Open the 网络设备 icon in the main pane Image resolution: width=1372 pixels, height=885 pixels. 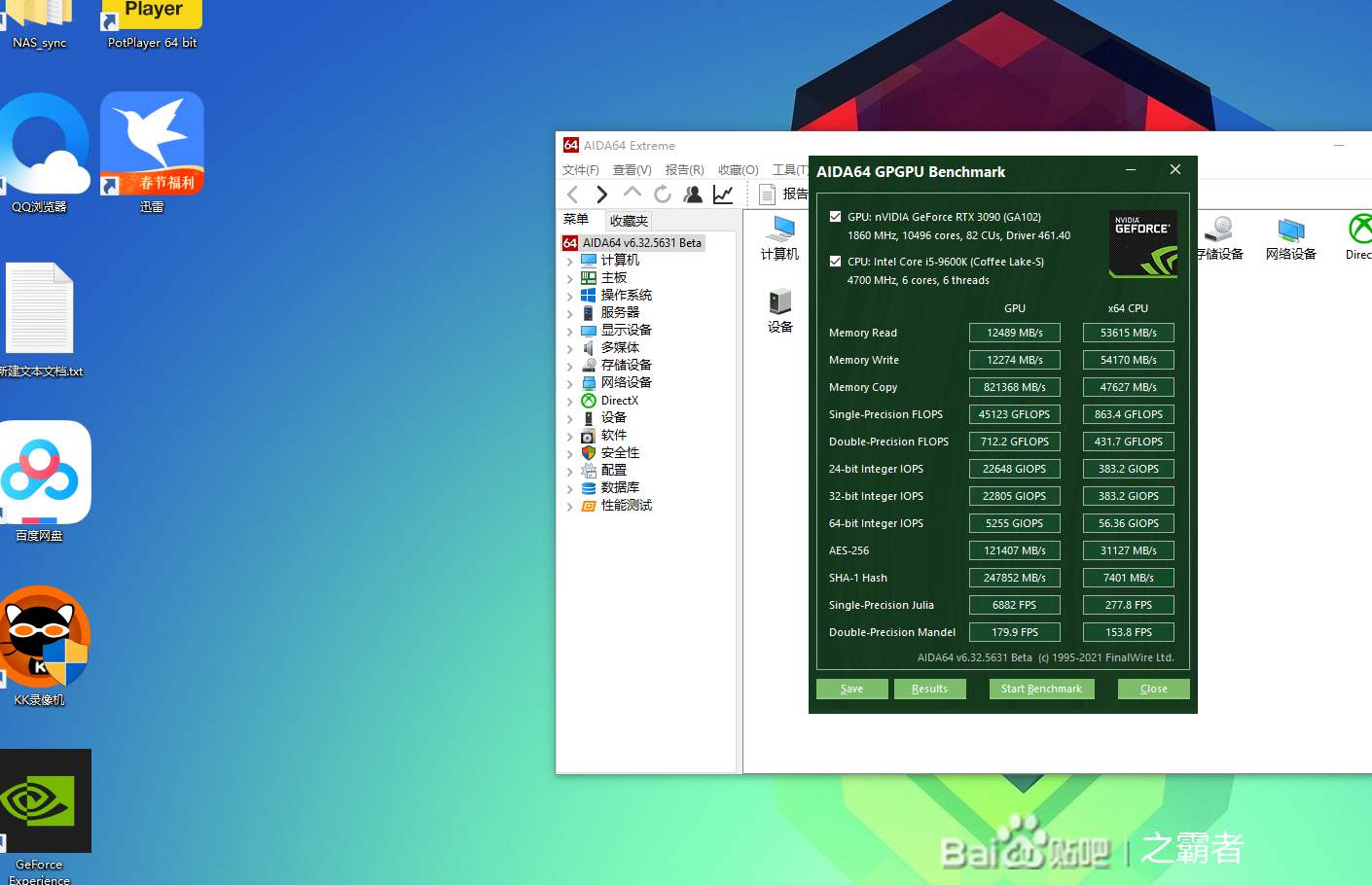(1291, 238)
